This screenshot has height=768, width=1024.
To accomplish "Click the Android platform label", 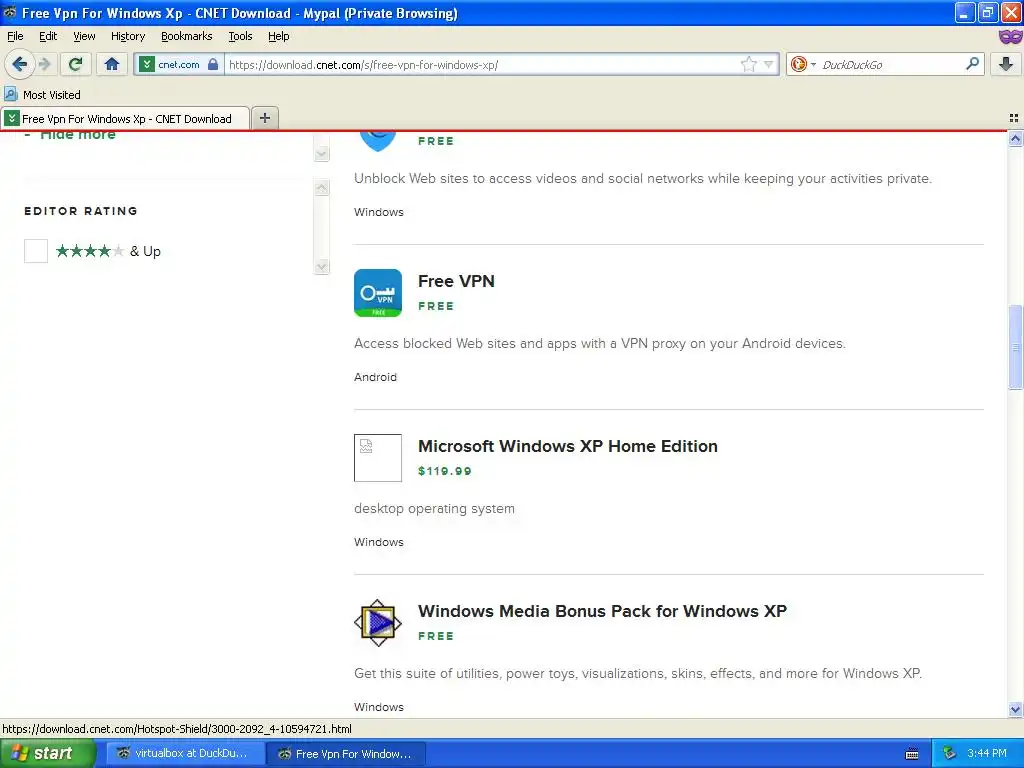I will (376, 377).
